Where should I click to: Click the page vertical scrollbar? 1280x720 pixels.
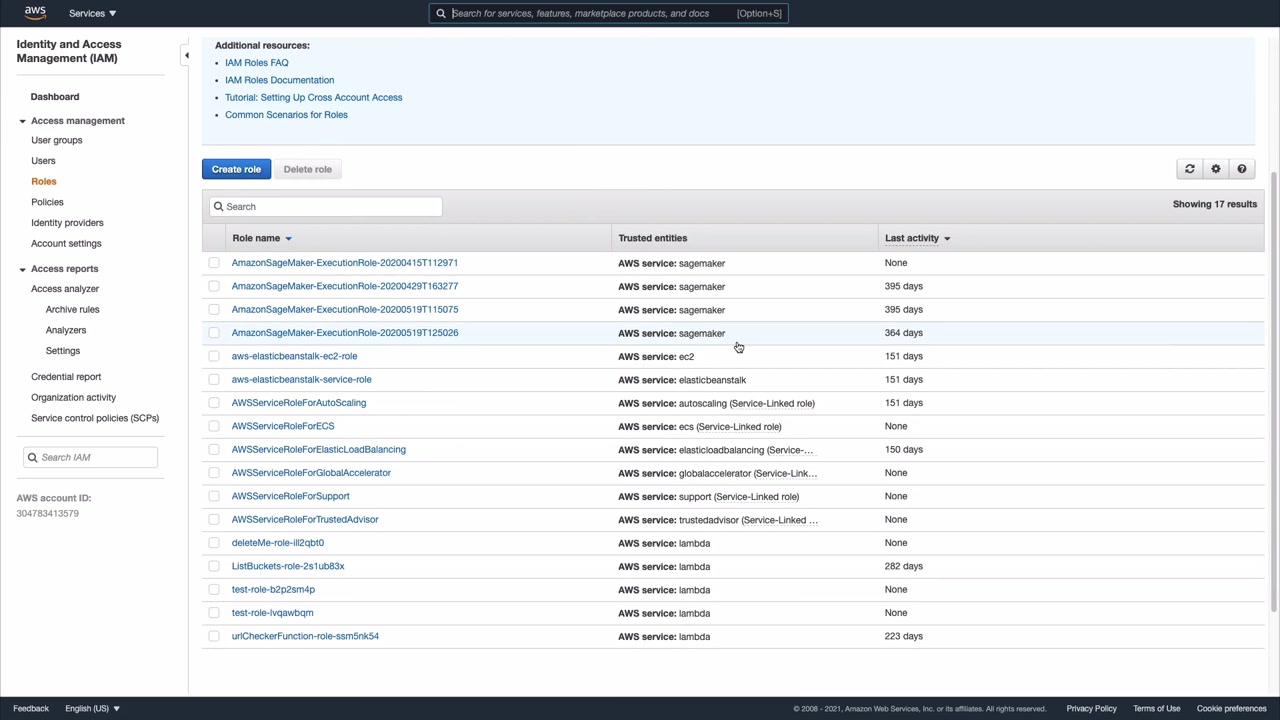point(1273,390)
